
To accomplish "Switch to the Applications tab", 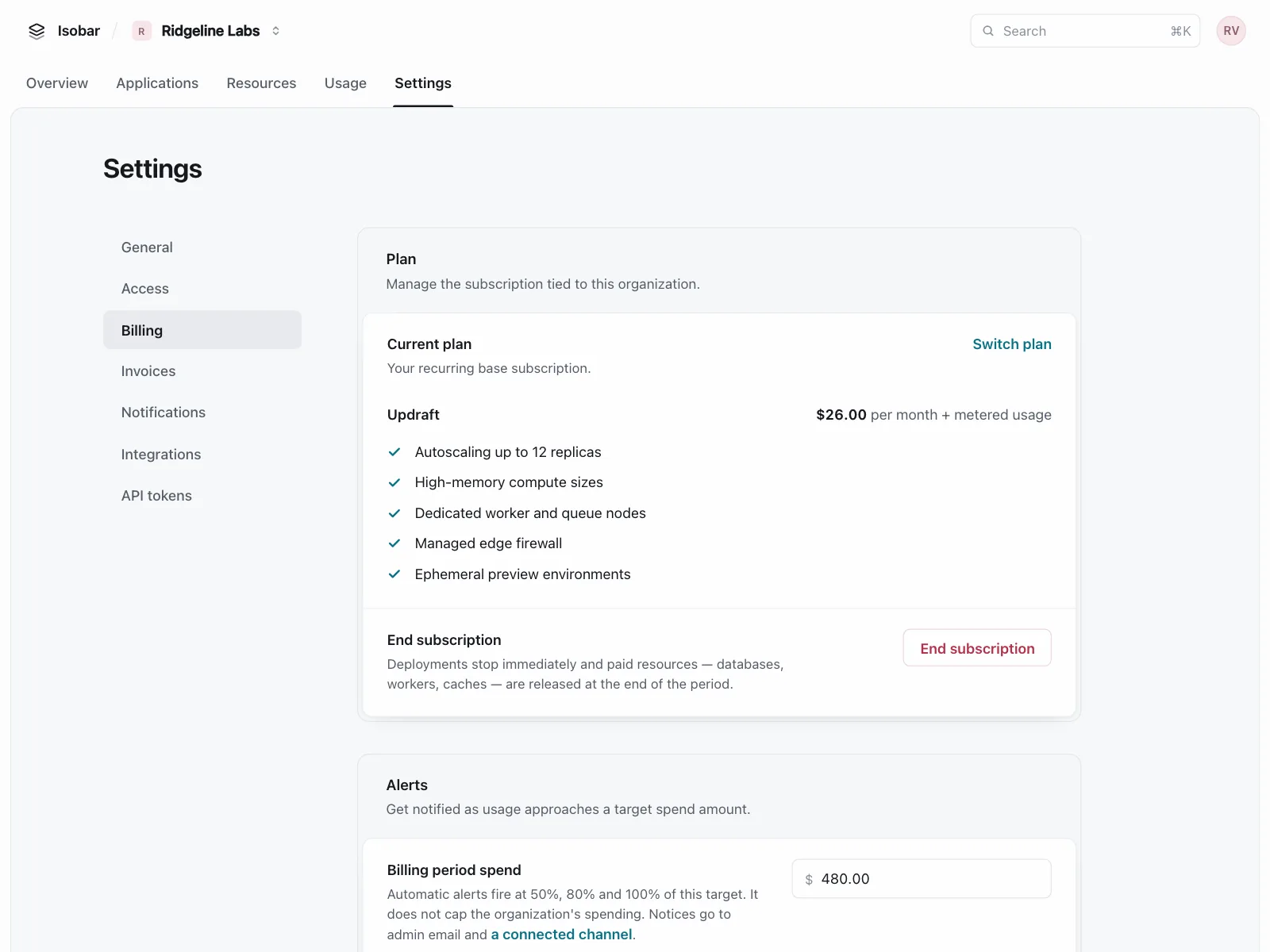I will [157, 83].
